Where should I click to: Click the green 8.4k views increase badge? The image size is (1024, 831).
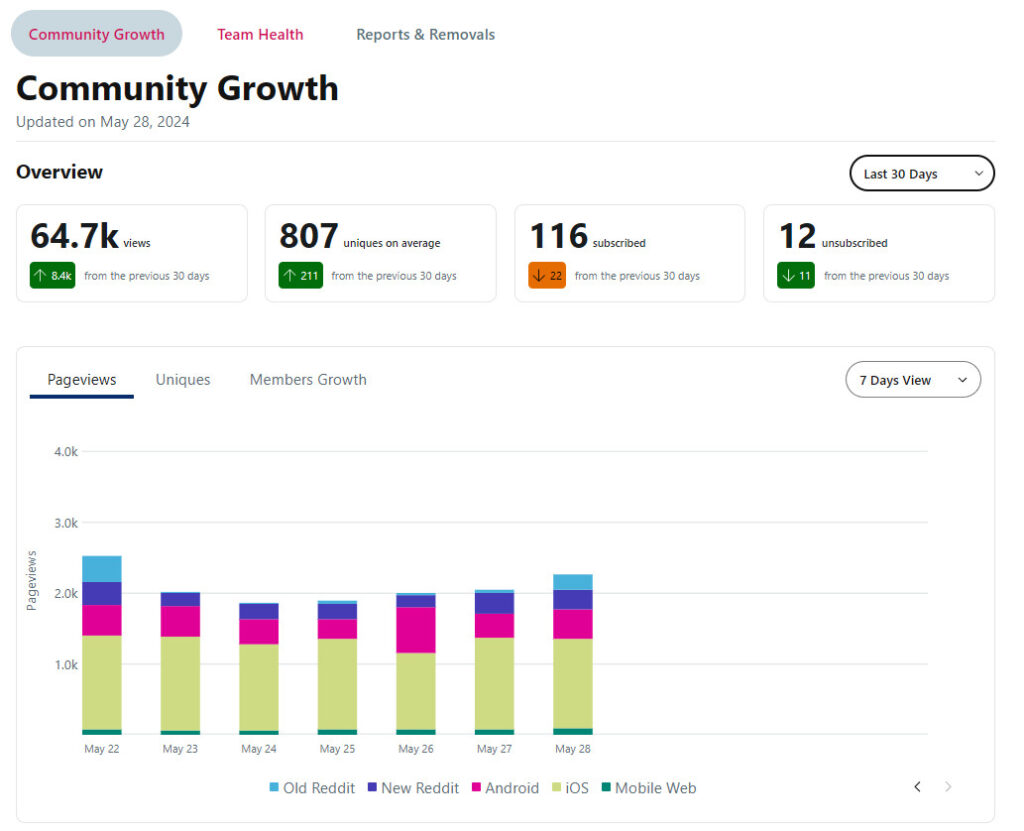[x=52, y=276]
